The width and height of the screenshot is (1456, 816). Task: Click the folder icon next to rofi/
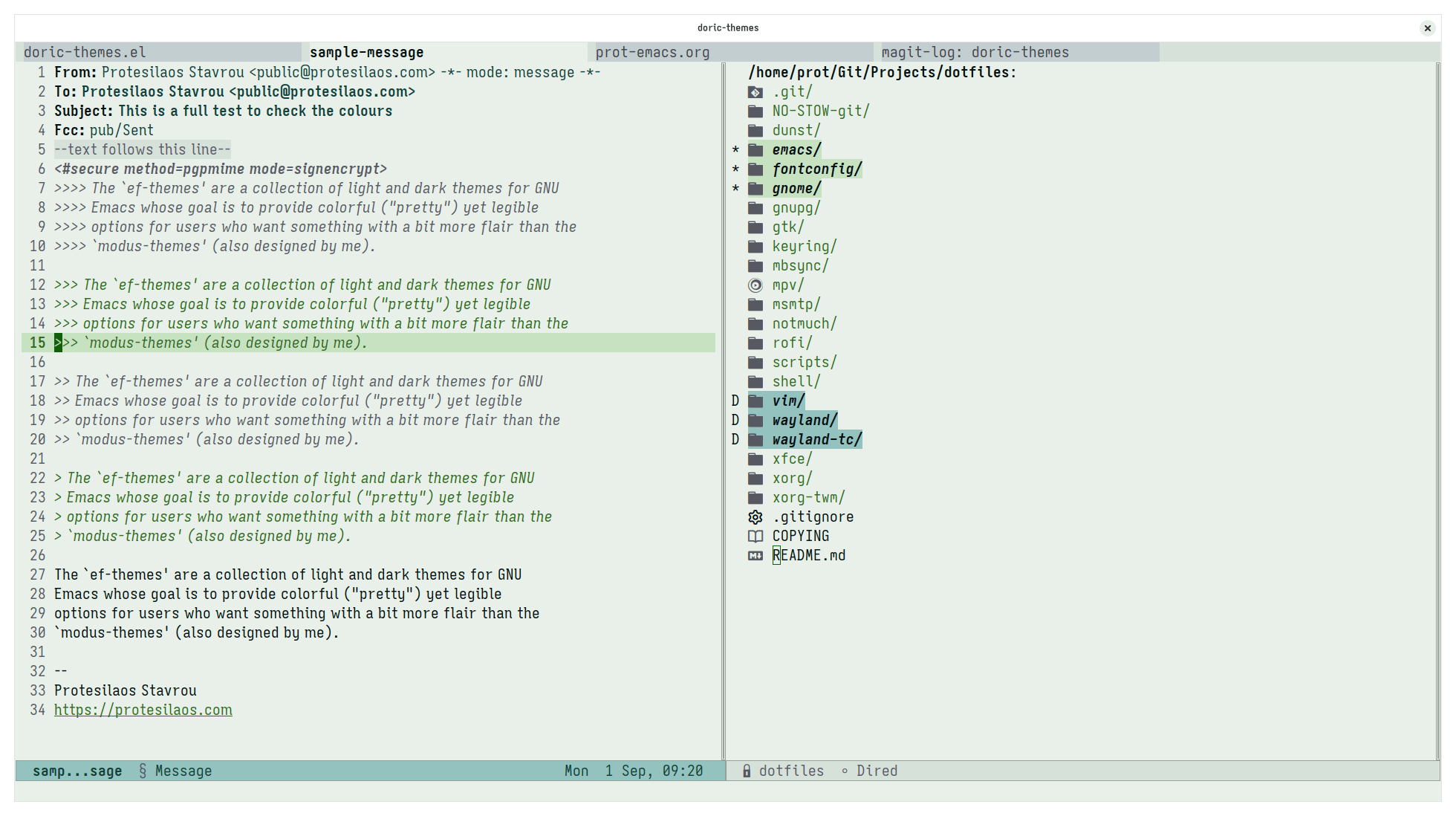(x=755, y=343)
